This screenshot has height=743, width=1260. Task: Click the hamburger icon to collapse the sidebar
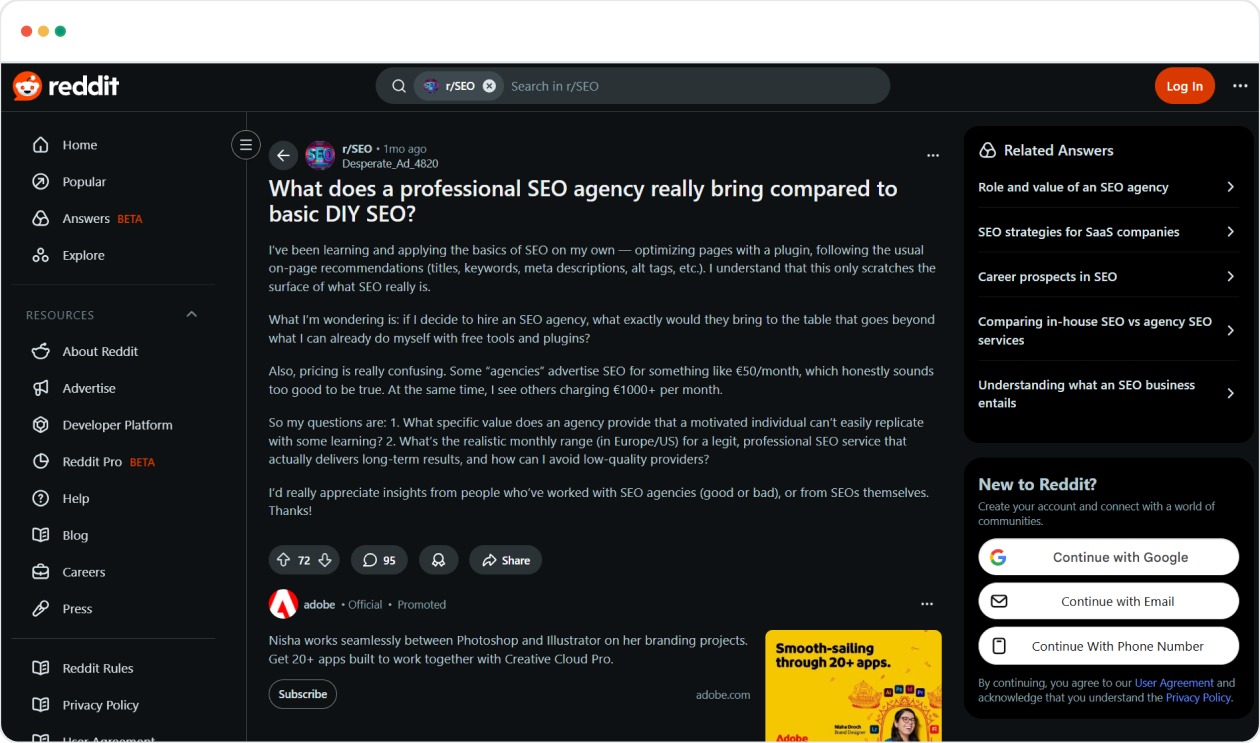click(245, 144)
